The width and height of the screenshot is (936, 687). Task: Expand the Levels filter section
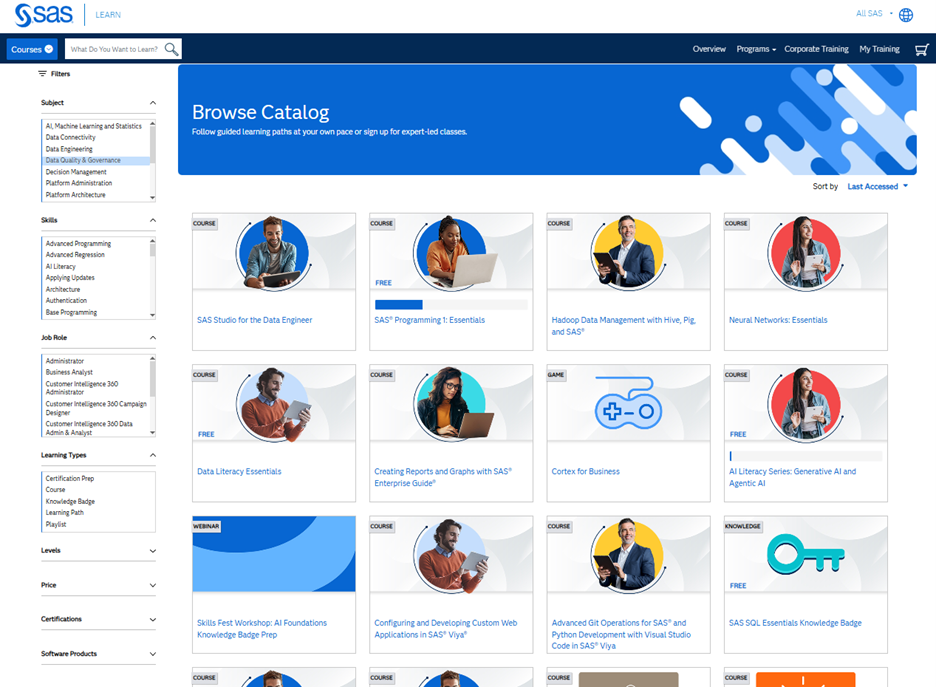click(98, 550)
